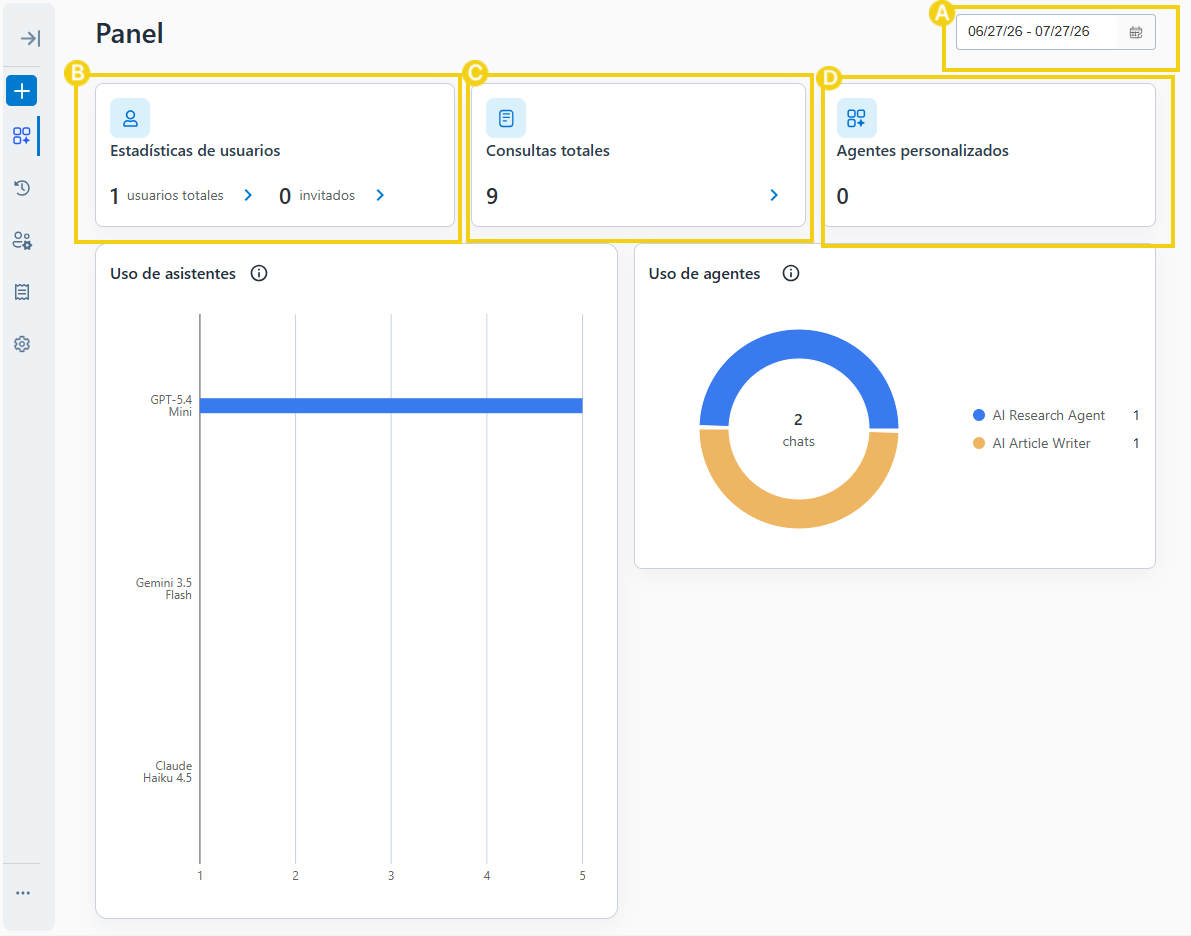Open the dashboard grid icon in sidebar
Viewport: 1191px width, 936px height.
pos(22,136)
